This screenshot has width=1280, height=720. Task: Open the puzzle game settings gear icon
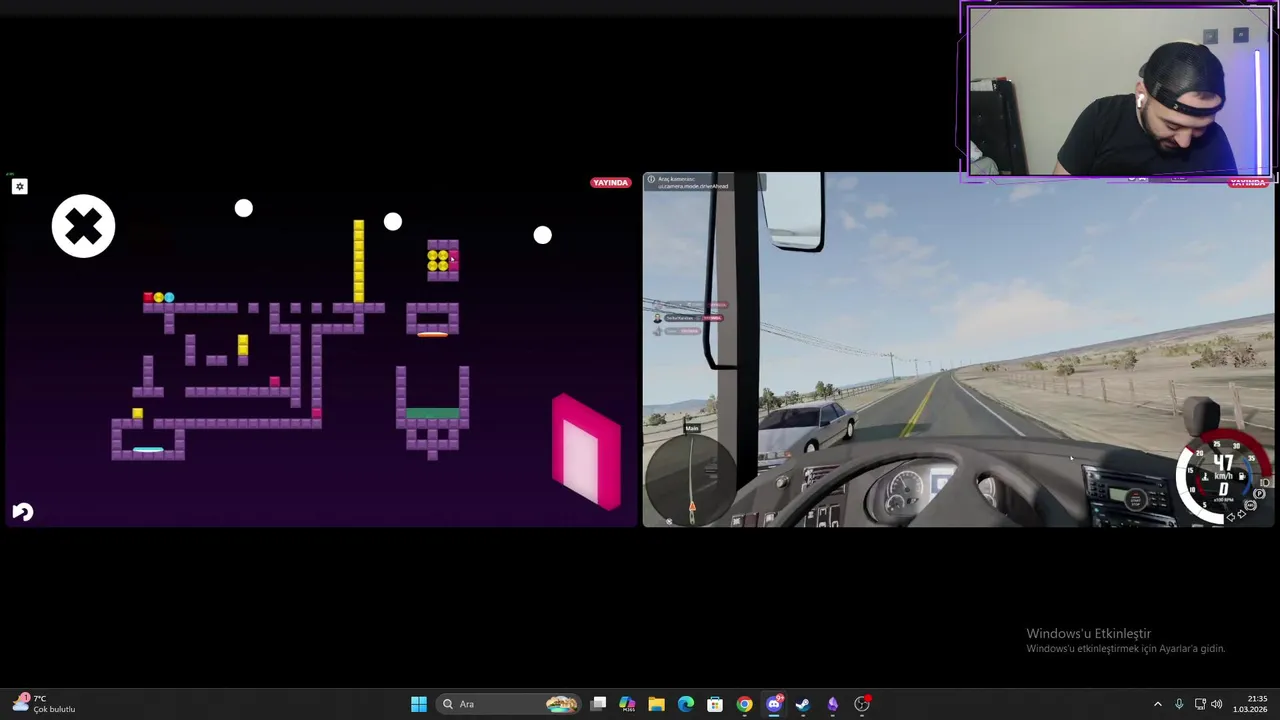[x=20, y=187]
